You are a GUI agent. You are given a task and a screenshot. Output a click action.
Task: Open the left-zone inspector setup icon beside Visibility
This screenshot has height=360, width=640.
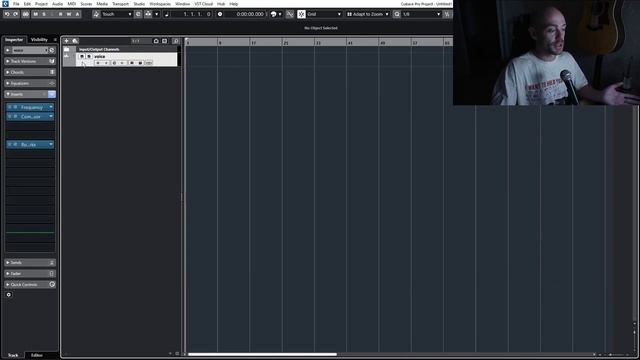55,40
